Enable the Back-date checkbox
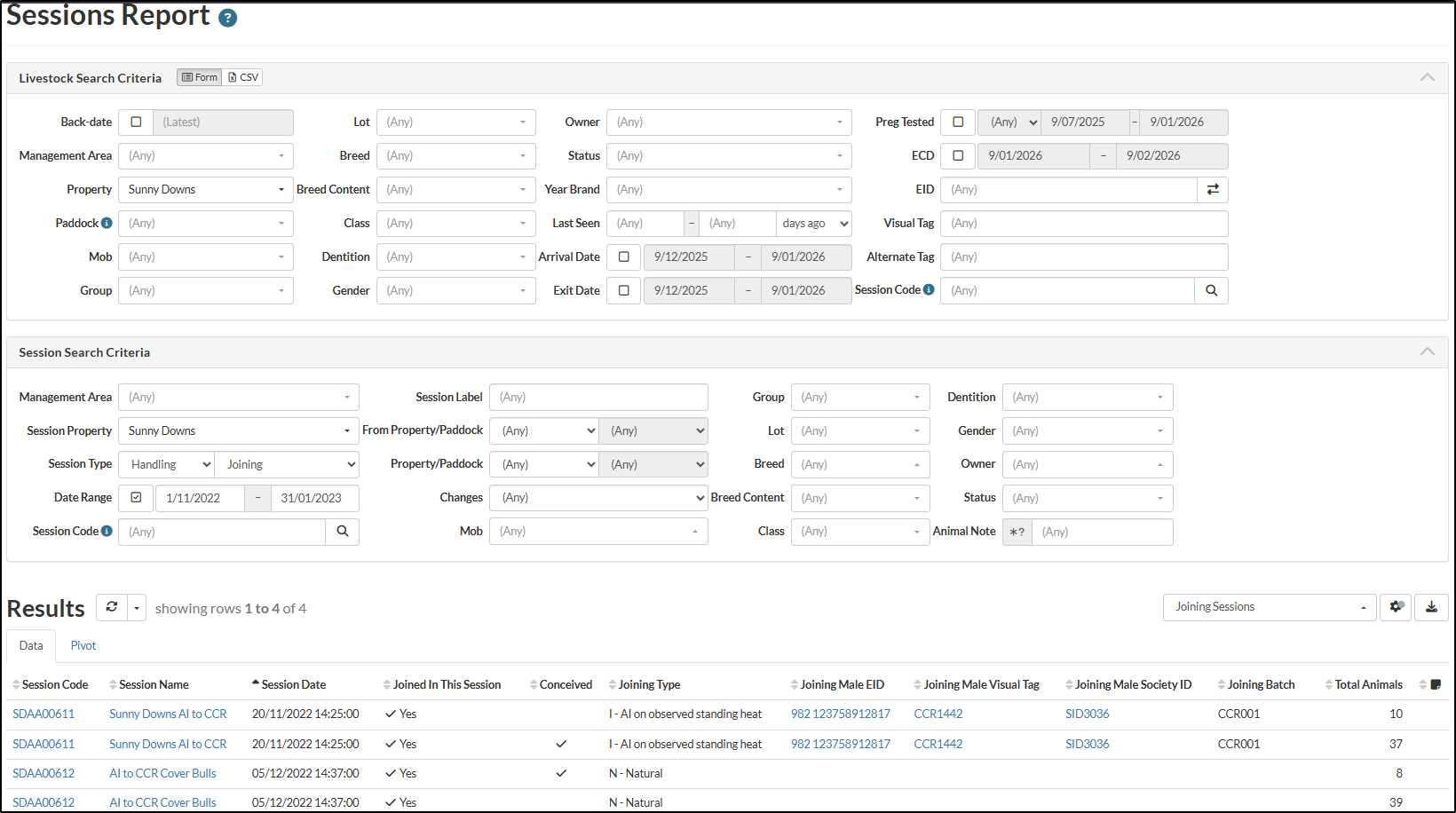The image size is (1456, 813). (x=136, y=122)
